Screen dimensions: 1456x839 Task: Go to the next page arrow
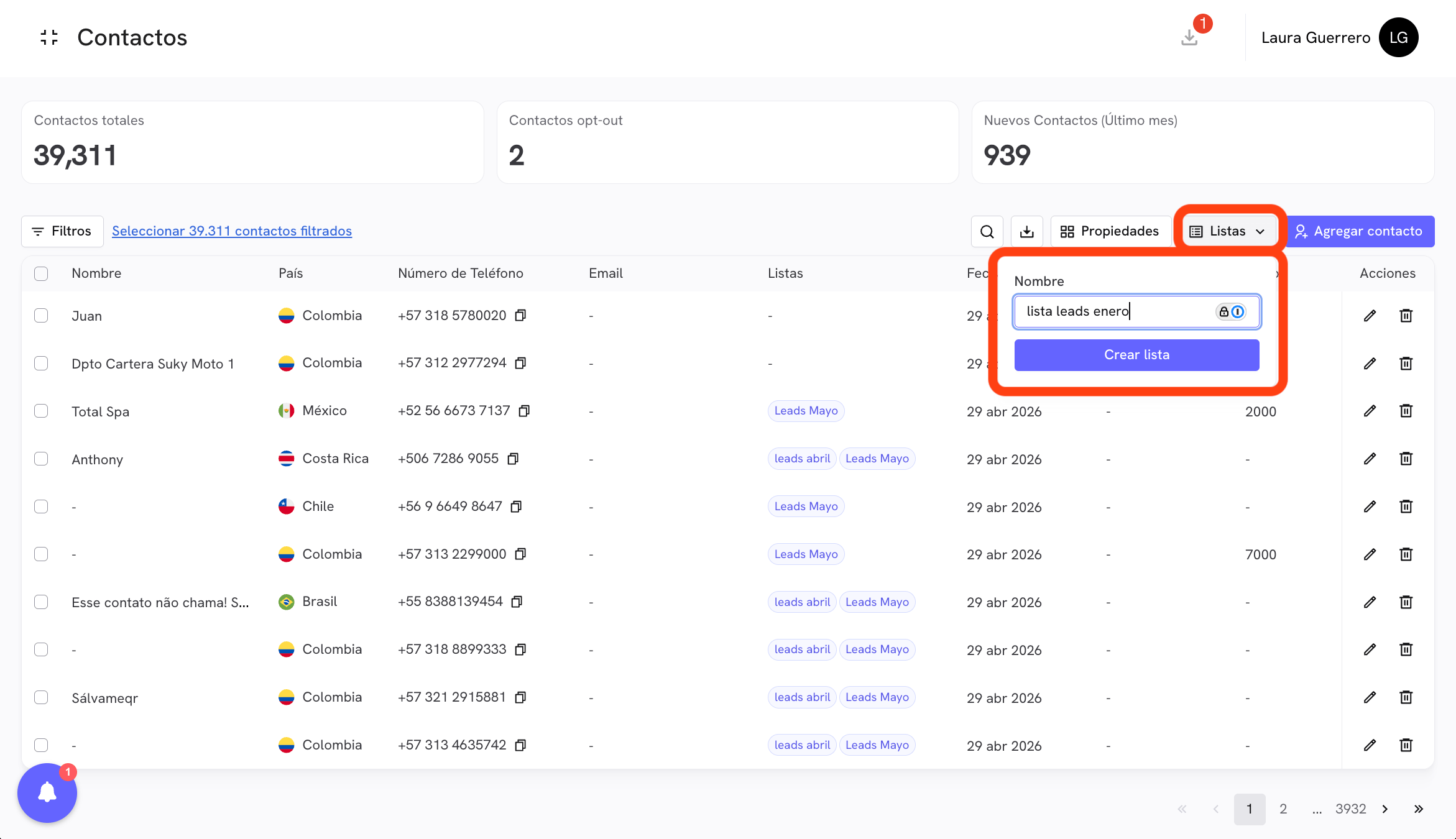click(x=1385, y=809)
